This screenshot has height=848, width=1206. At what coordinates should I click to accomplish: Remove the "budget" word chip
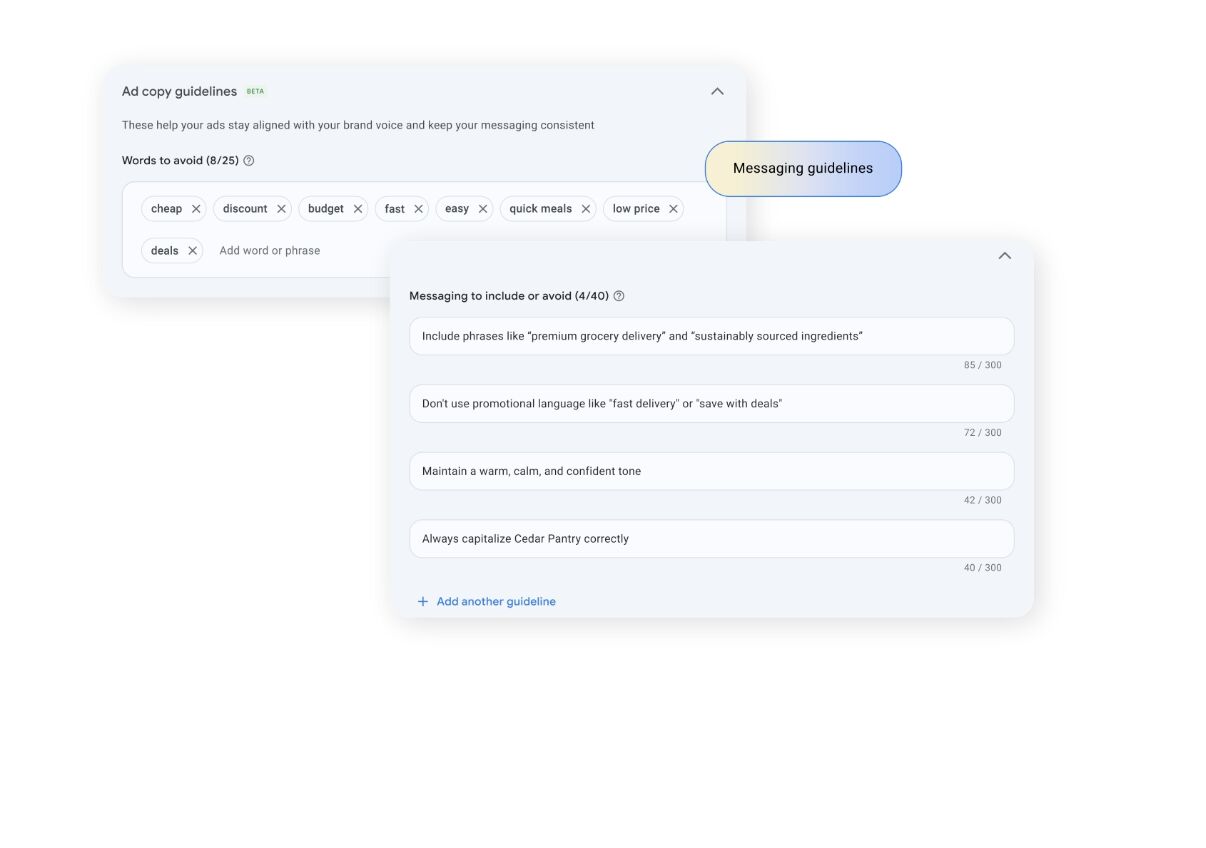(x=358, y=209)
